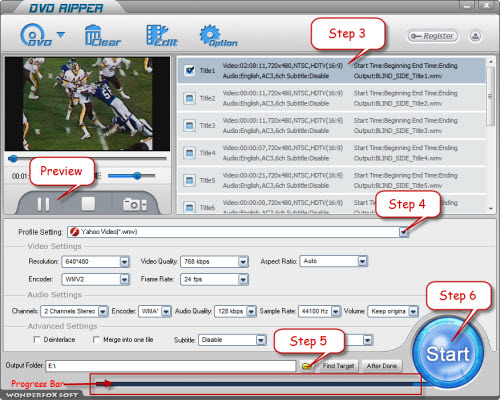Stop the preview playback
The width and height of the screenshot is (500, 400).
[x=88, y=204]
